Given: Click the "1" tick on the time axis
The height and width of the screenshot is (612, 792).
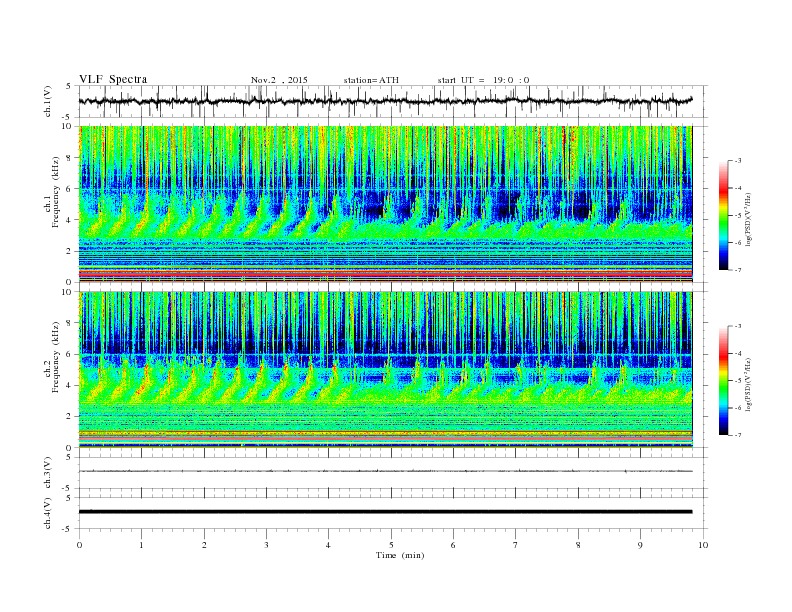Looking at the screenshot, I should click(x=141, y=545).
